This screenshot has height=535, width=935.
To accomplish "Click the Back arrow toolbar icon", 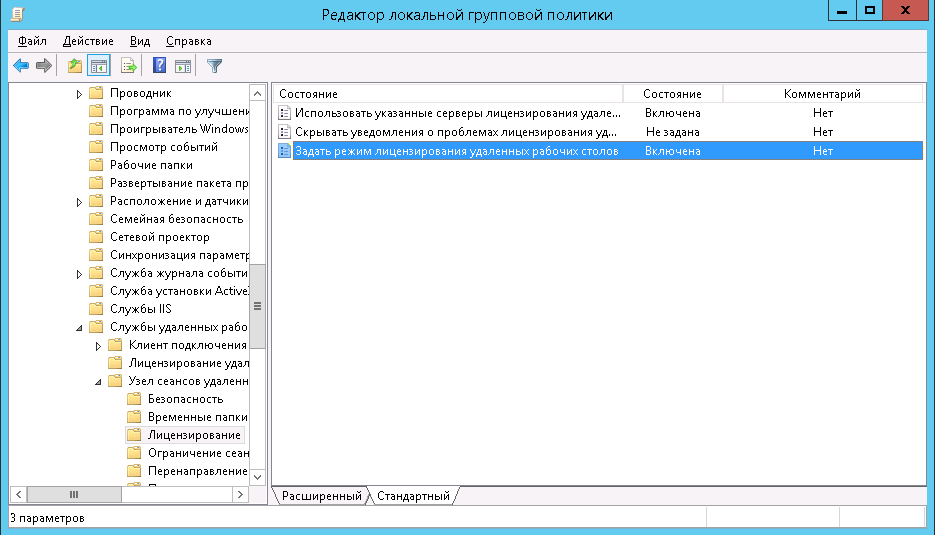I will tap(20, 66).
